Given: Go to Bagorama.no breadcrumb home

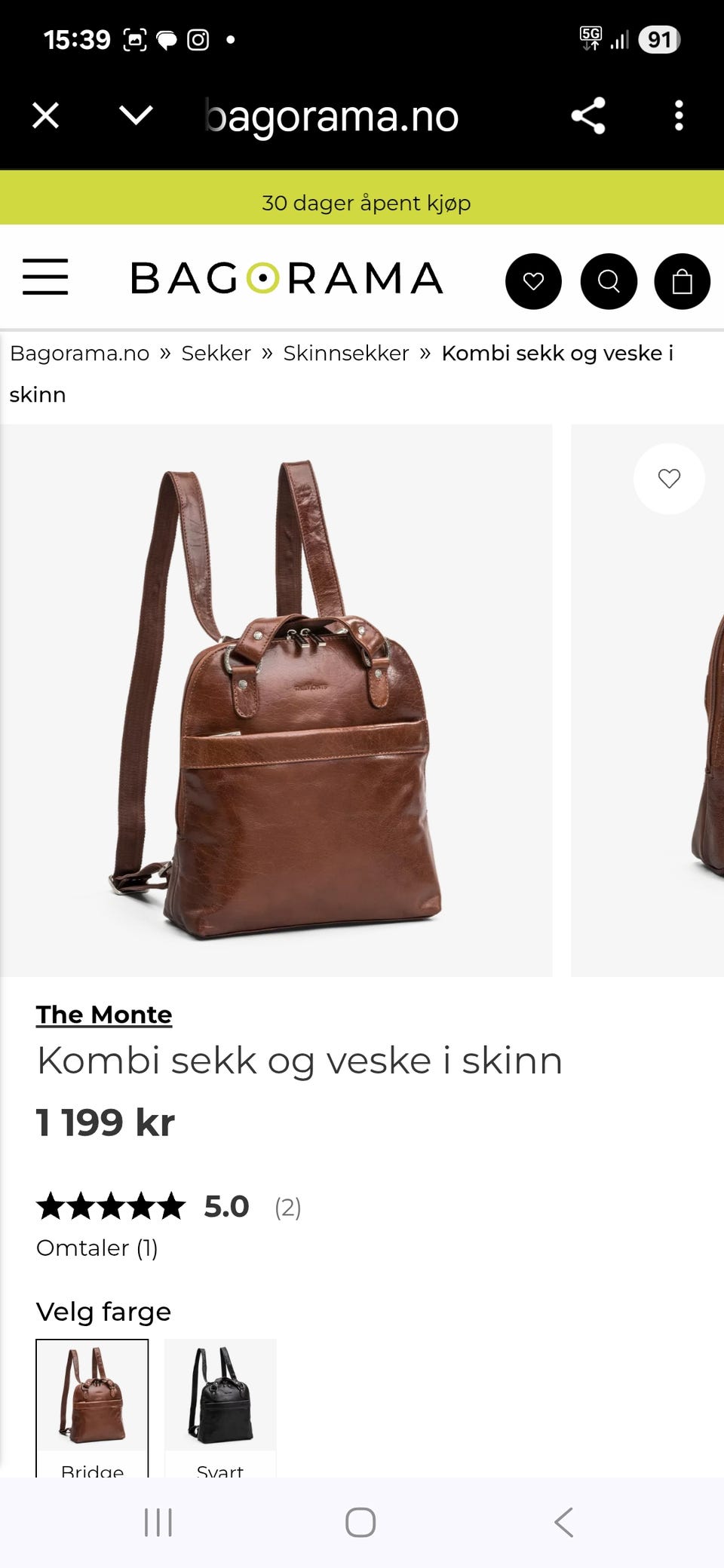Looking at the screenshot, I should tap(80, 353).
